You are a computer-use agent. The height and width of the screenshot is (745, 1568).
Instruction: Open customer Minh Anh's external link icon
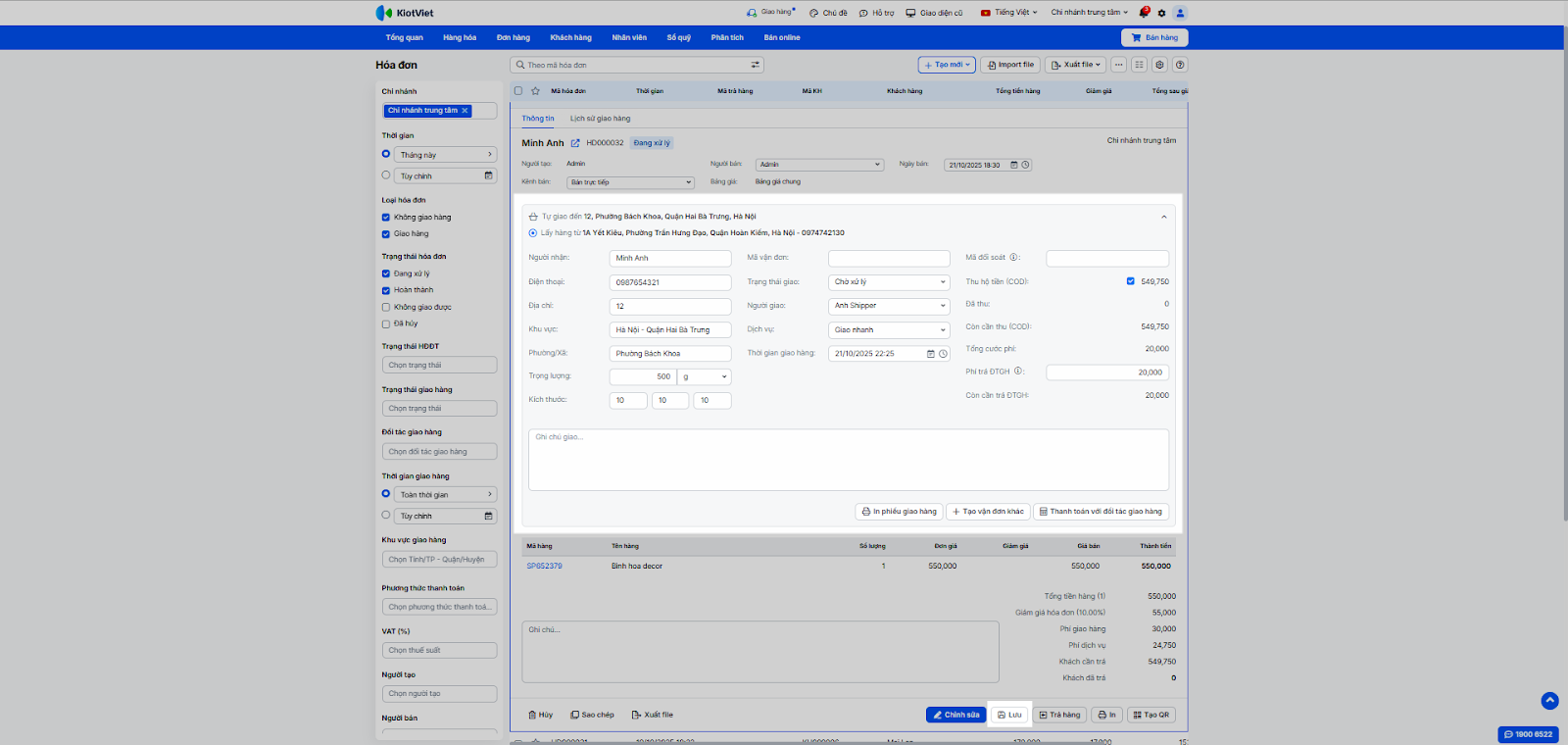pyautogui.click(x=575, y=143)
